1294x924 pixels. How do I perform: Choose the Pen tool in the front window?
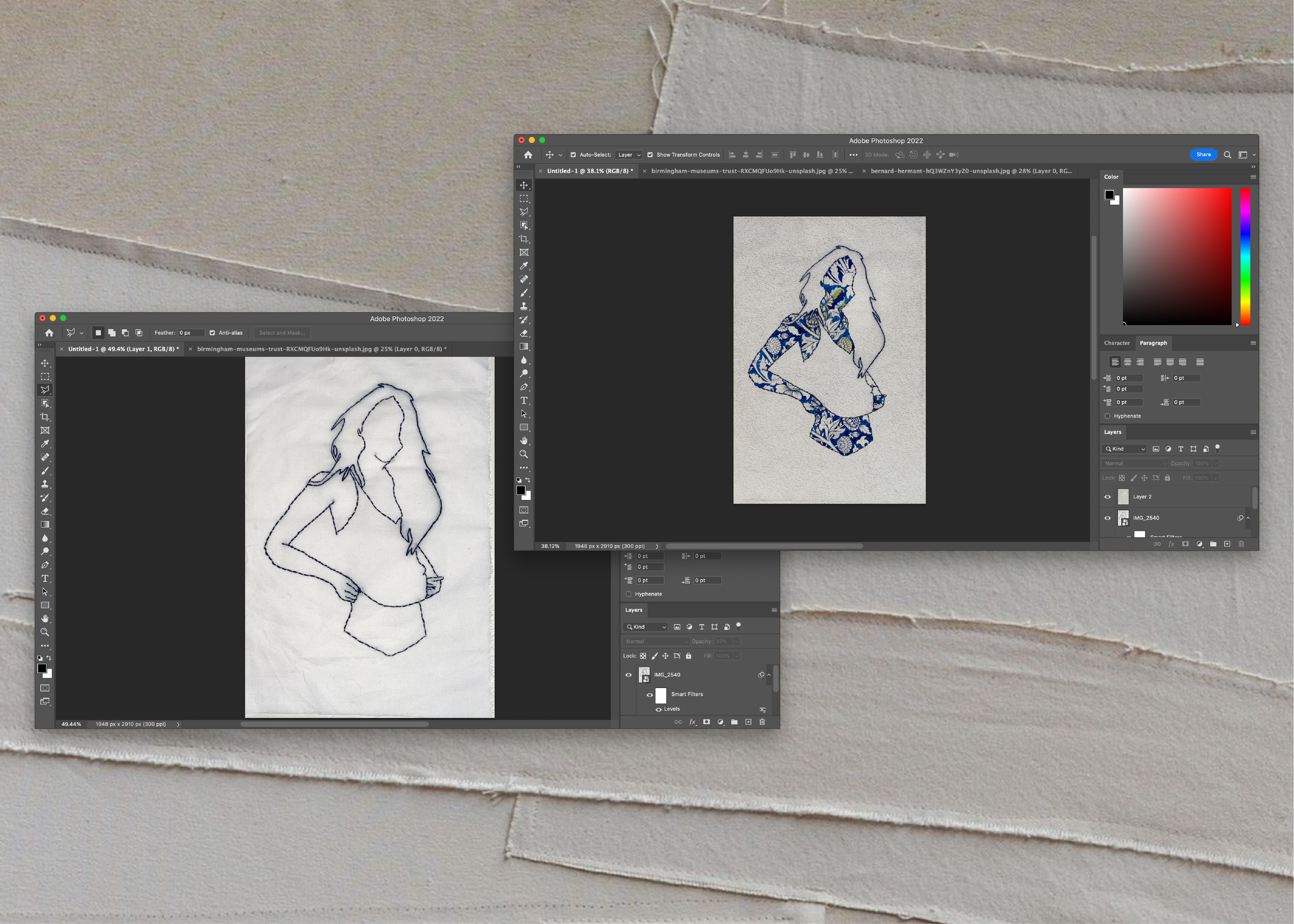click(524, 387)
